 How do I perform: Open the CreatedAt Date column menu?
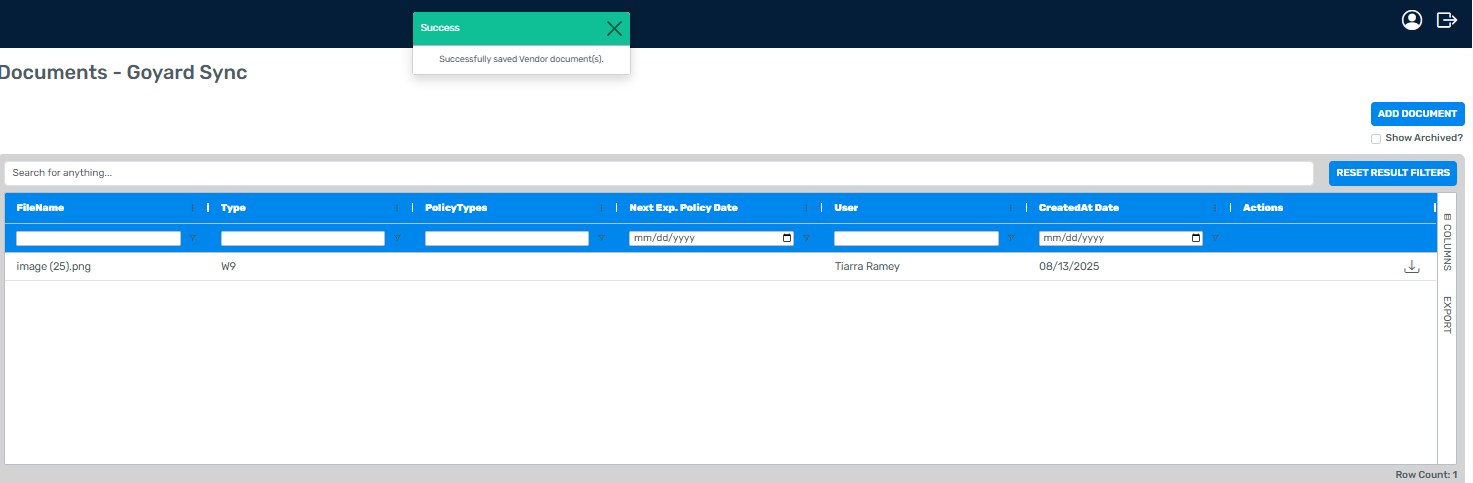[x=1215, y=208]
